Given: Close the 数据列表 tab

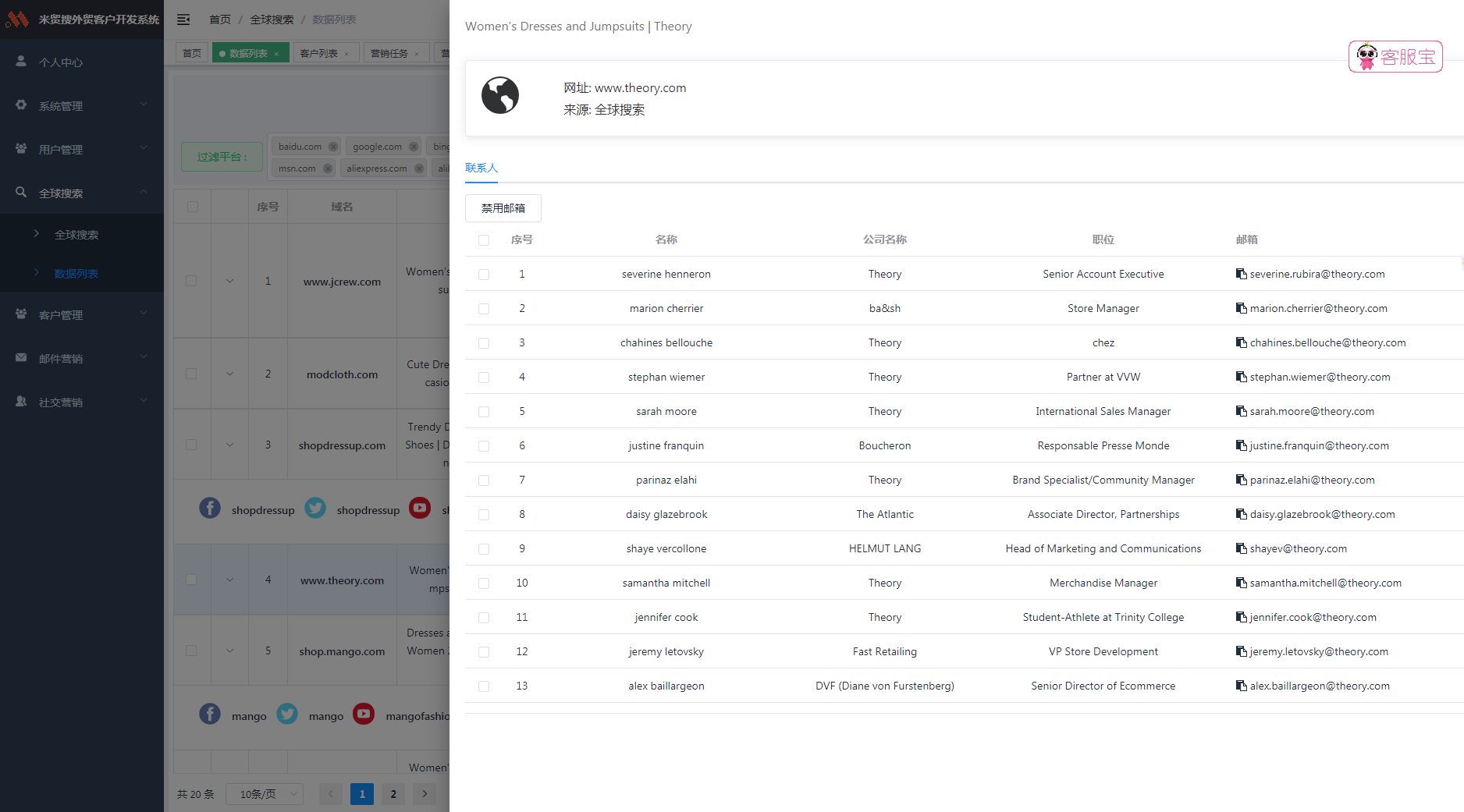Looking at the screenshot, I should [x=276, y=54].
